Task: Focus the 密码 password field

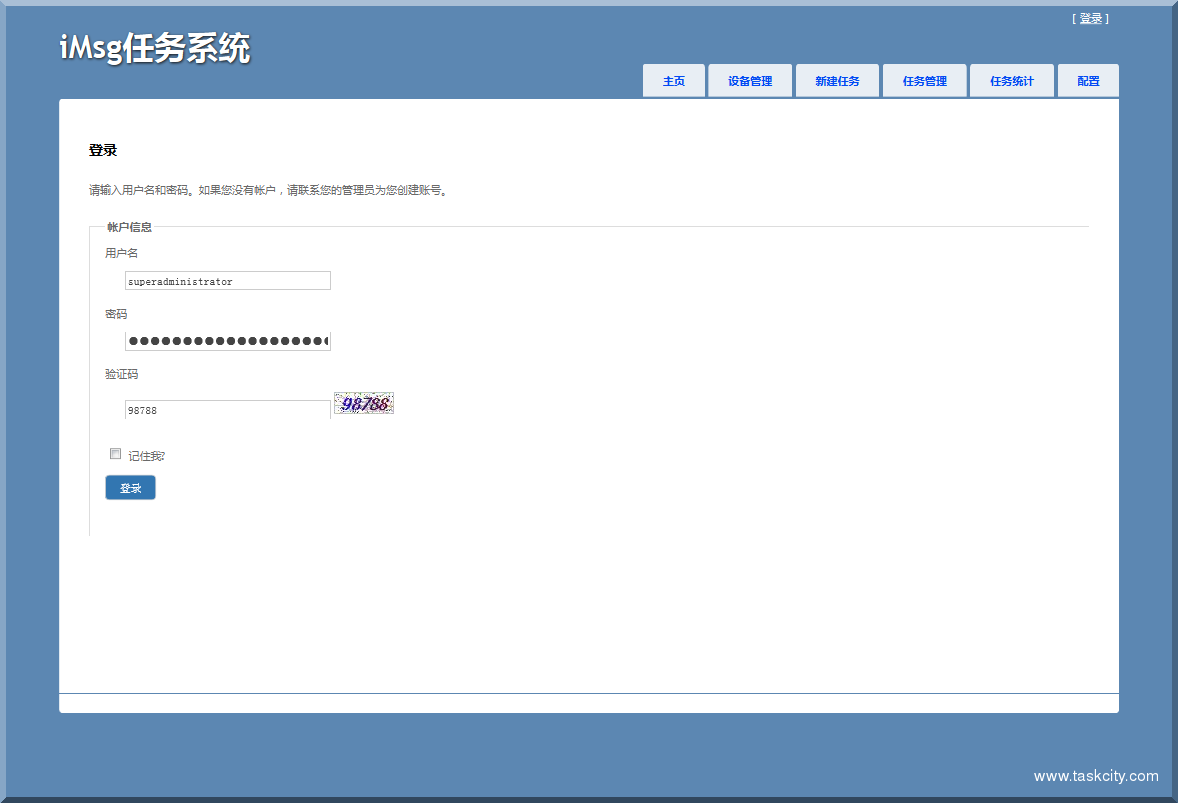Action: pos(228,341)
